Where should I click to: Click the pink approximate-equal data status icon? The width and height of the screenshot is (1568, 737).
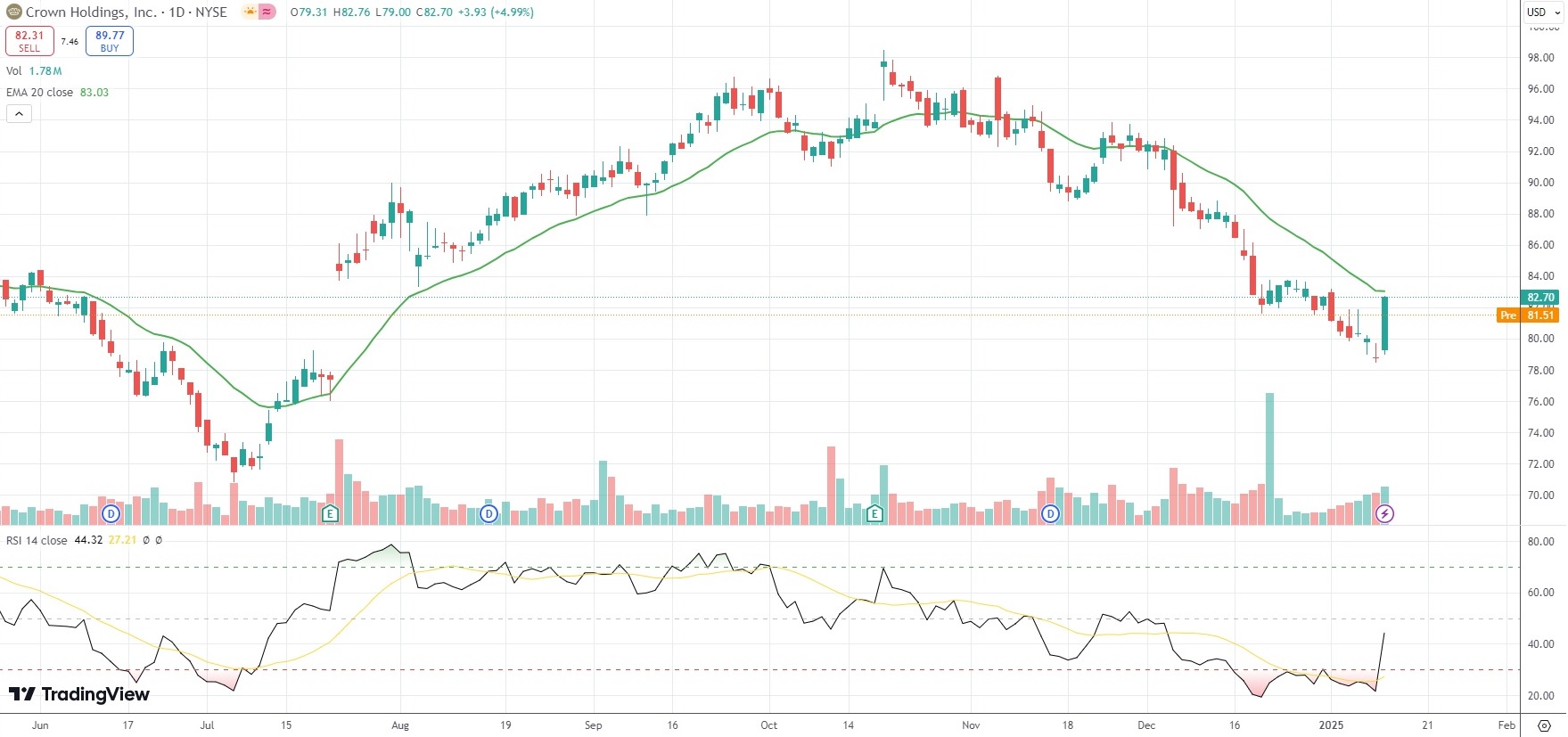[x=267, y=12]
